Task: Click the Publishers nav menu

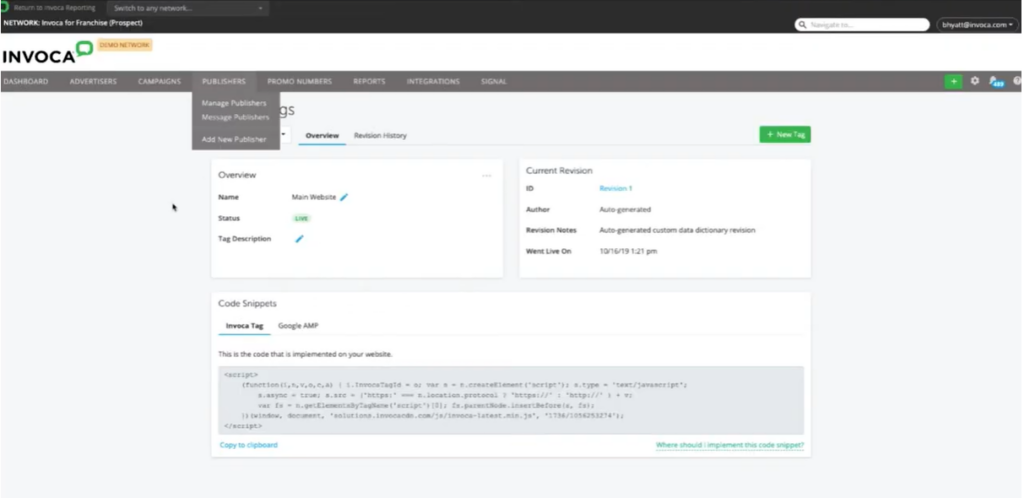Action: click(224, 82)
